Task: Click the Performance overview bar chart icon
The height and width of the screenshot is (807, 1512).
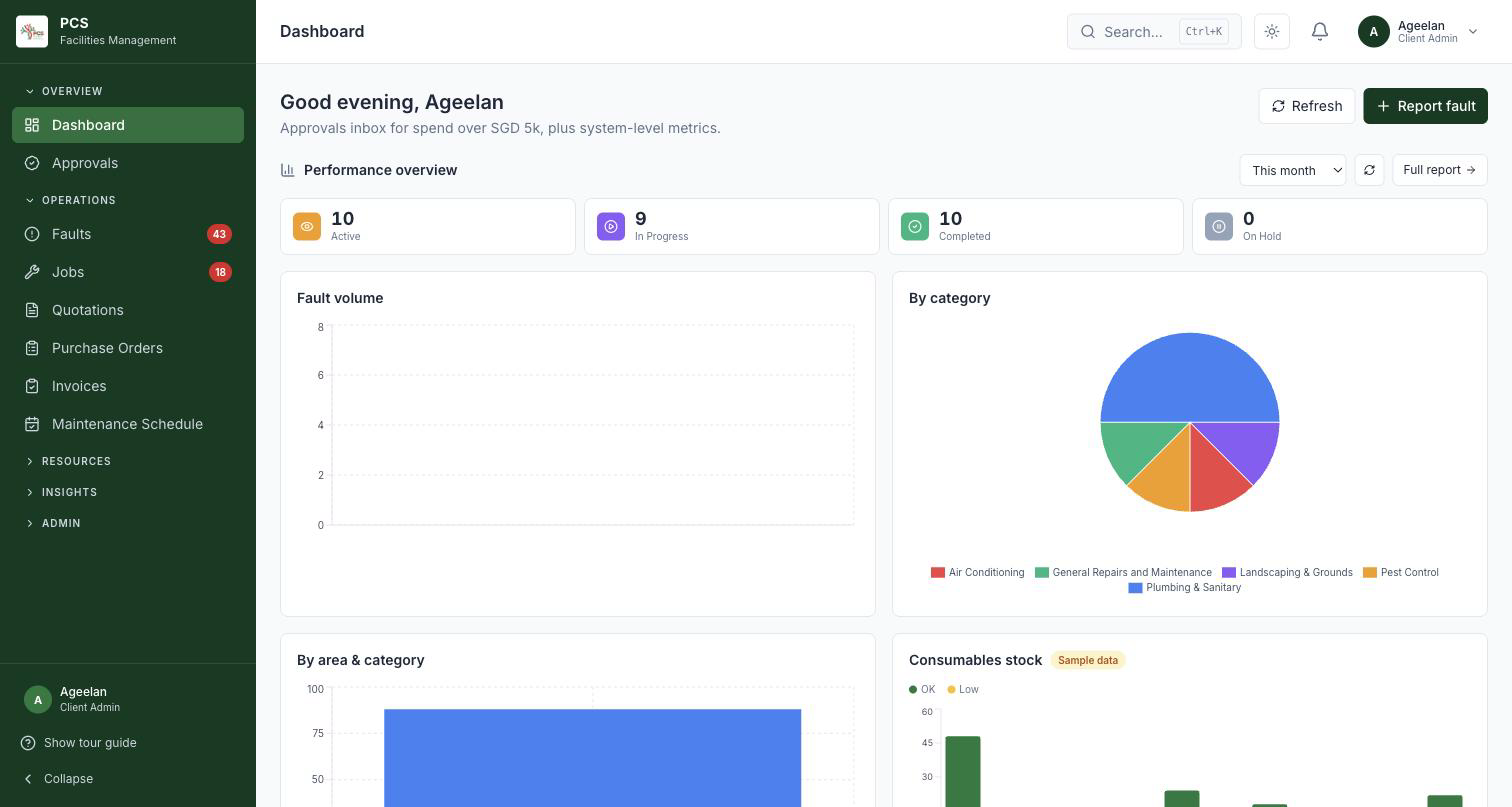Action: coord(288,170)
